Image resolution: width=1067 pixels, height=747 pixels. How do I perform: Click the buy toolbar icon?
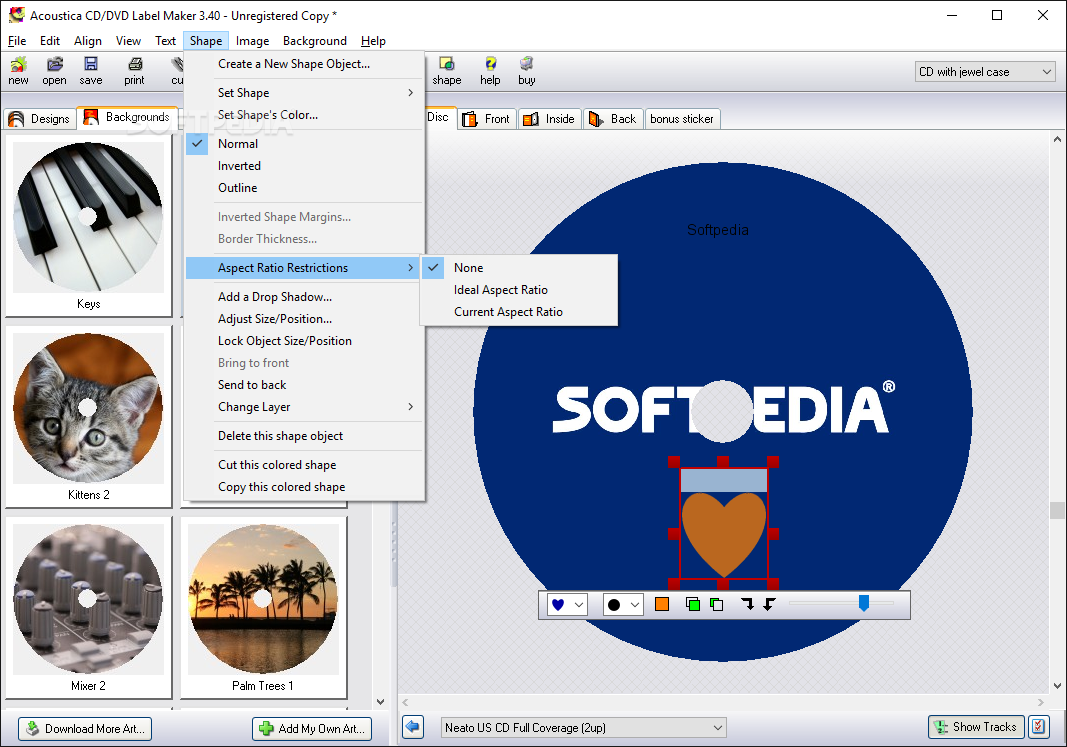(527, 71)
